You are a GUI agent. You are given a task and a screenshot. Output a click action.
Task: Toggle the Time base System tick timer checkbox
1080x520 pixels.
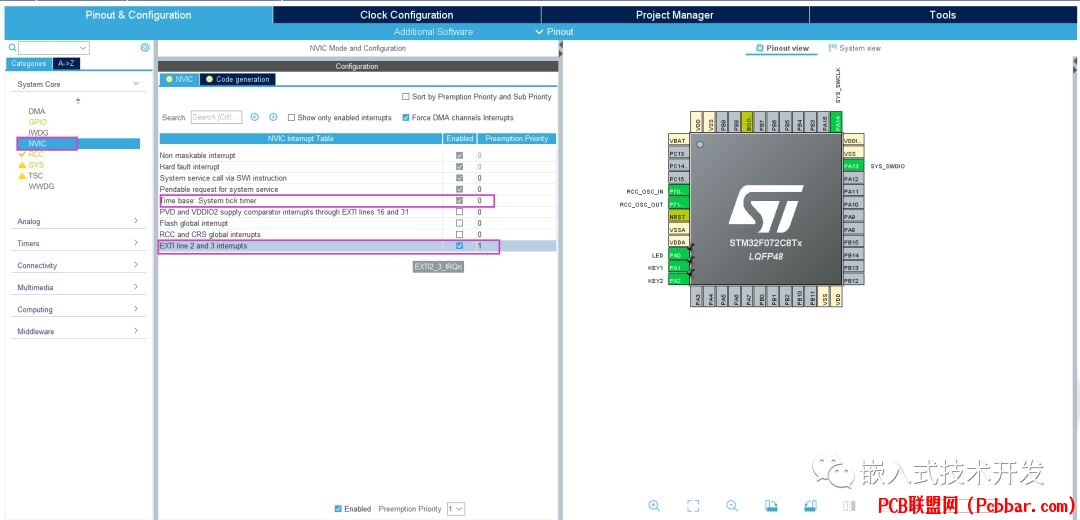click(x=459, y=200)
